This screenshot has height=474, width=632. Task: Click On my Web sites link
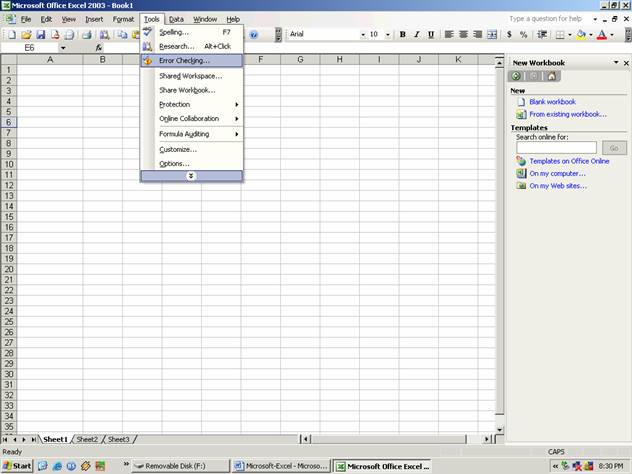point(558,186)
